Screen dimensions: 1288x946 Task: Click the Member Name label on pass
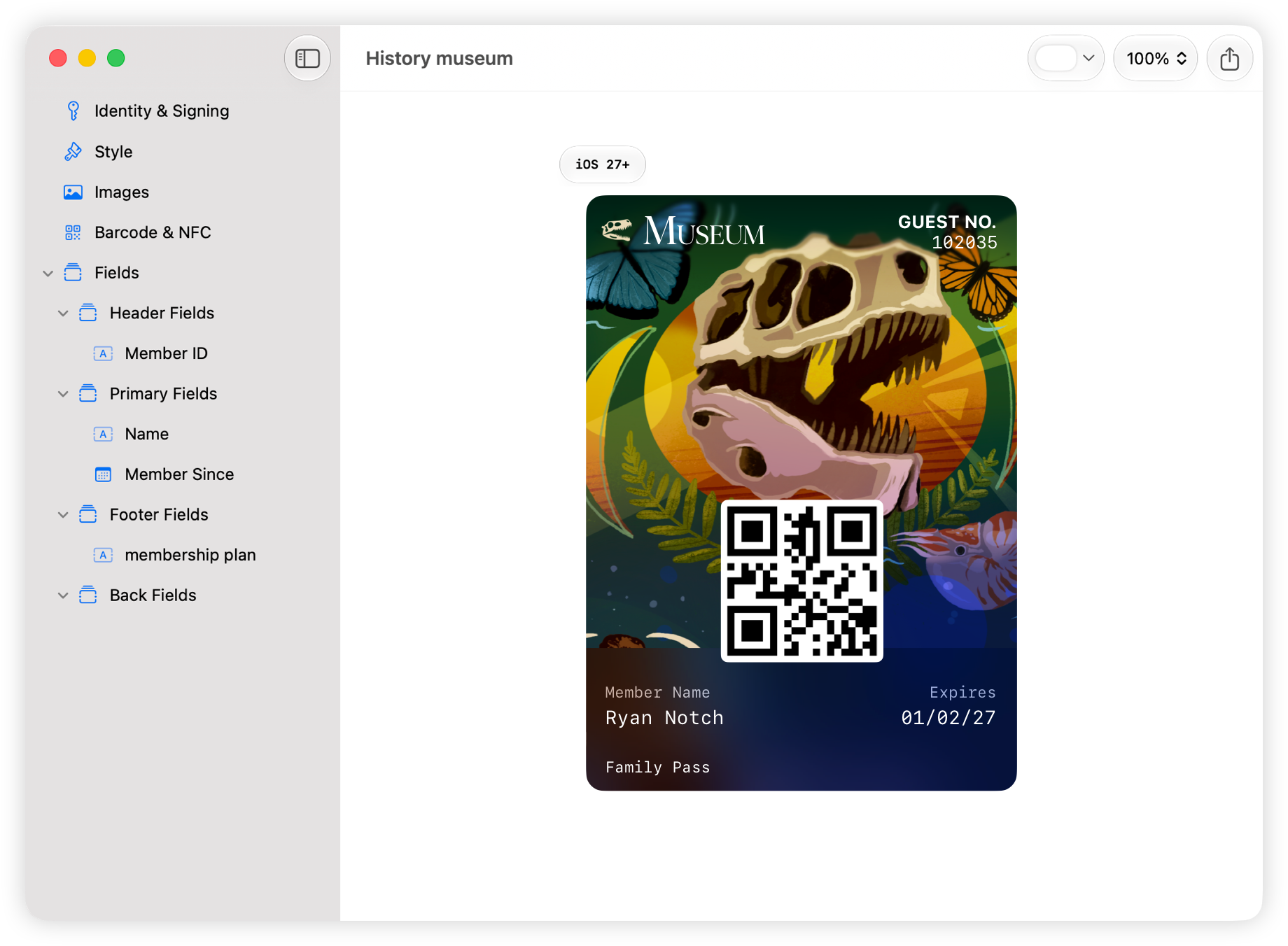(x=657, y=692)
